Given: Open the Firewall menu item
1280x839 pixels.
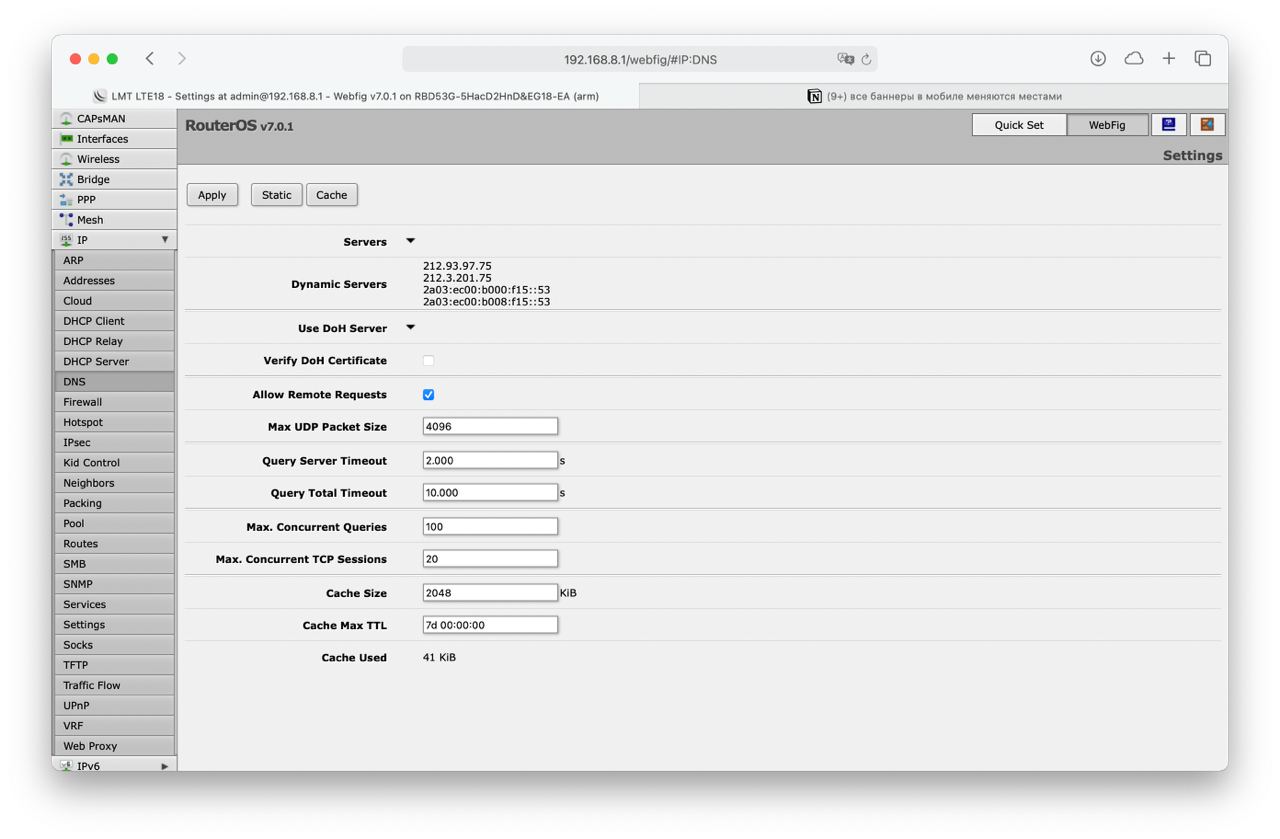Looking at the screenshot, I should click(x=114, y=402).
